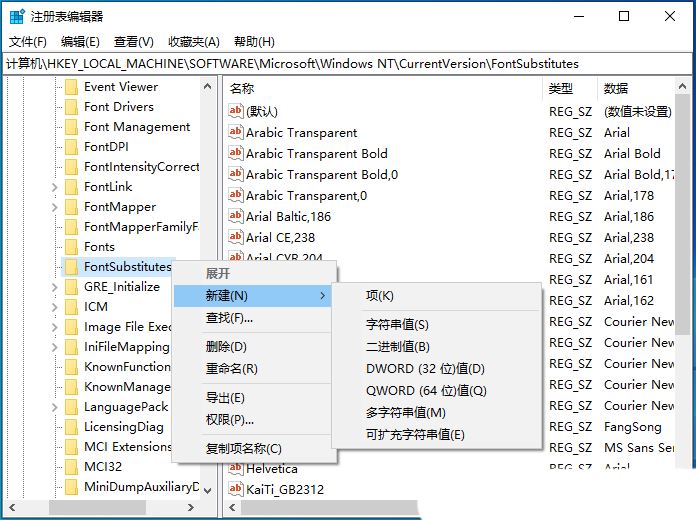Click the MCI32 folder icon
The height and width of the screenshot is (520, 696).
(x=71, y=467)
